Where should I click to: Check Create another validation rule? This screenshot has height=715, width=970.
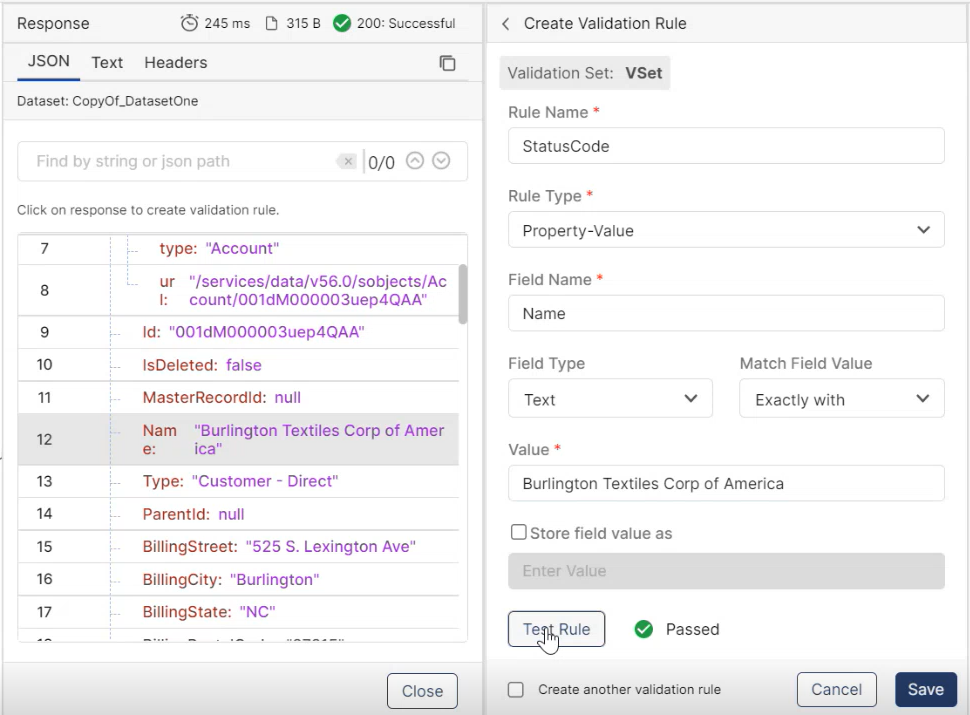(x=516, y=689)
